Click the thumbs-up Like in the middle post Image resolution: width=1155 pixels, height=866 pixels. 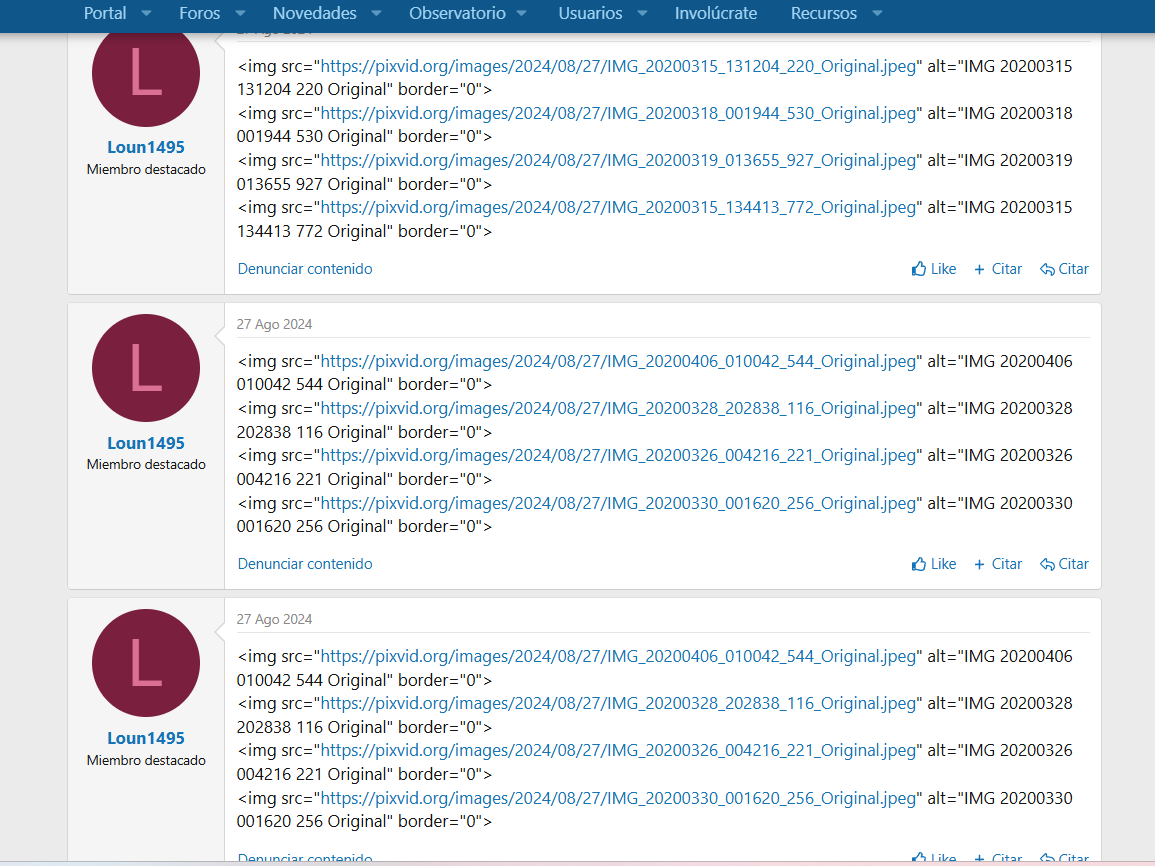(933, 564)
